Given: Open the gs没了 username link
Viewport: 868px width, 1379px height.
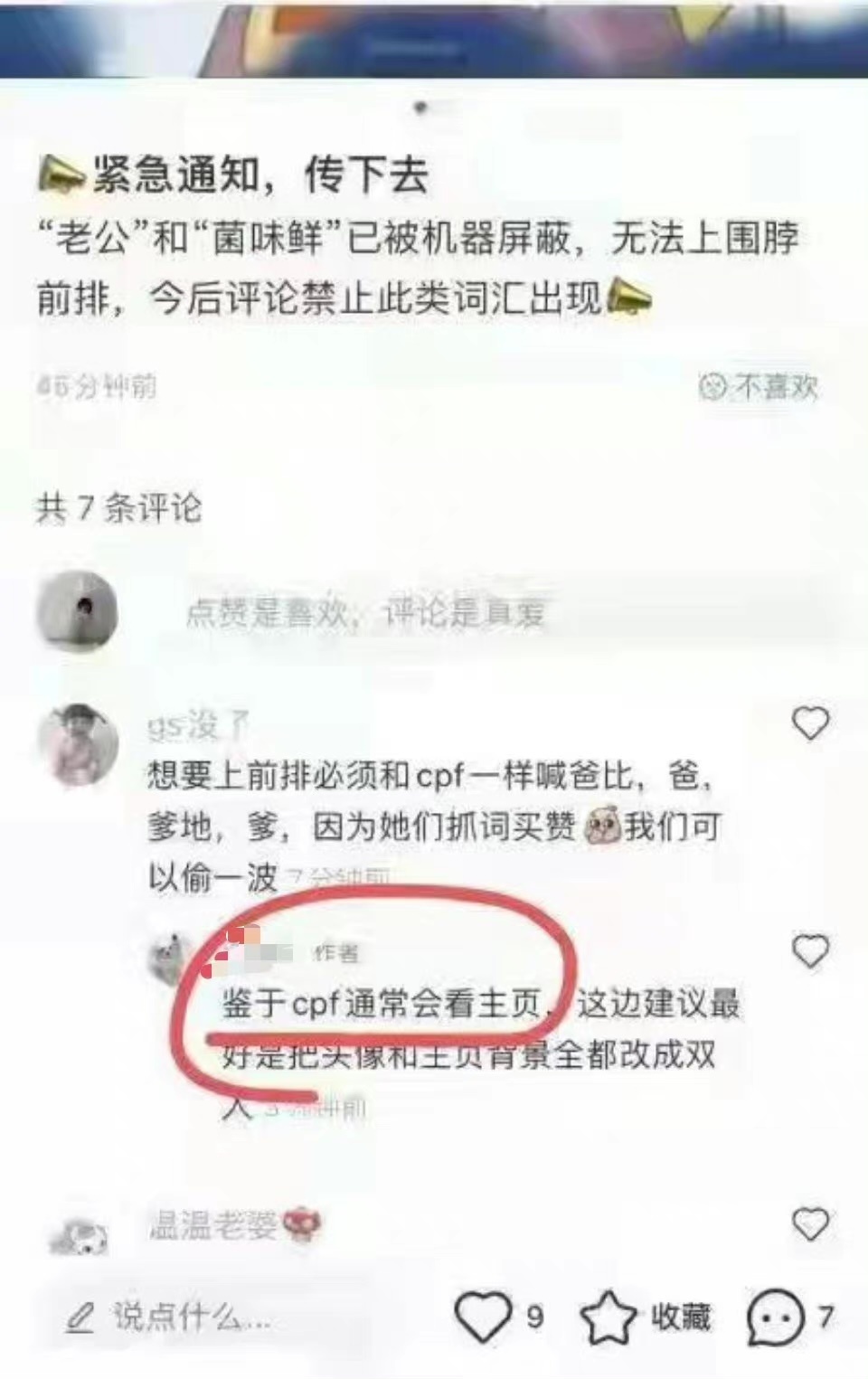Looking at the screenshot, I should (x=198, y=725).
